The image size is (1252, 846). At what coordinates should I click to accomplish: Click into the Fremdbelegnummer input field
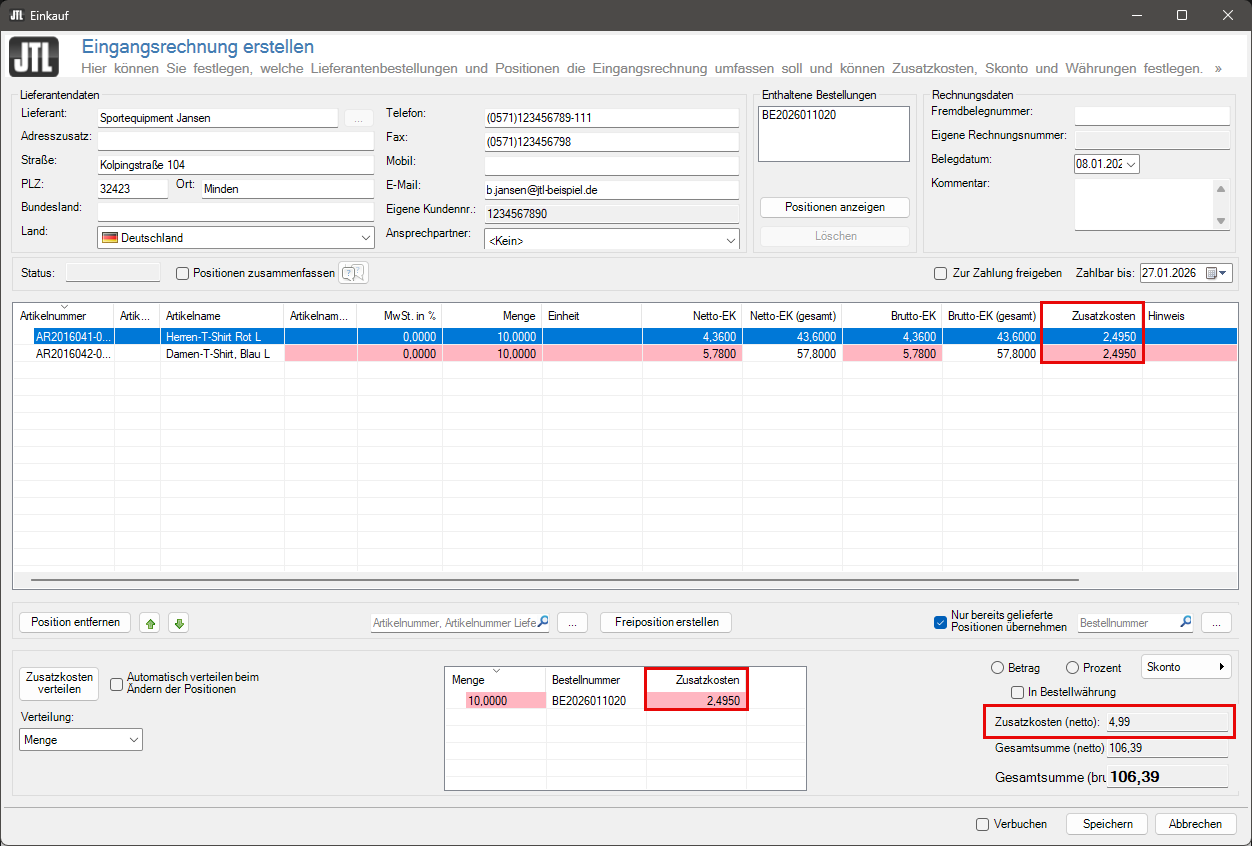point(1151,116)
